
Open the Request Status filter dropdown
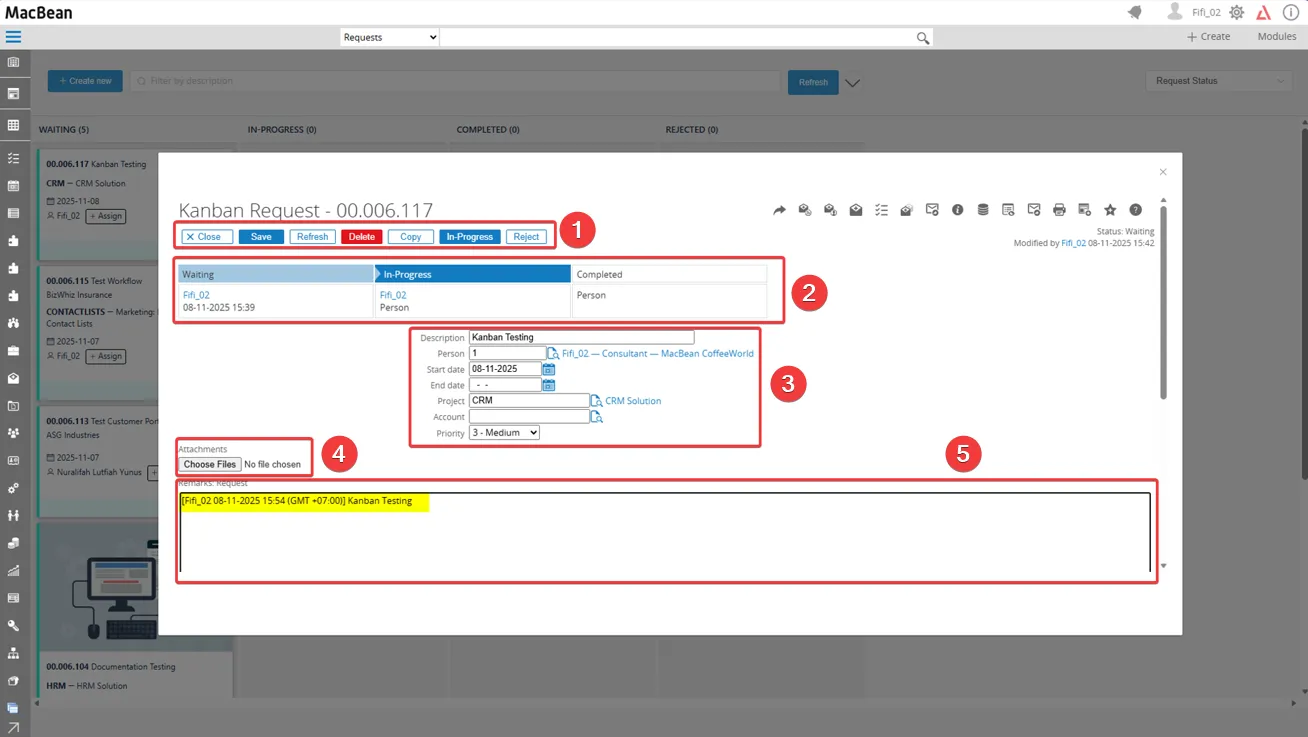(1218, 81)
